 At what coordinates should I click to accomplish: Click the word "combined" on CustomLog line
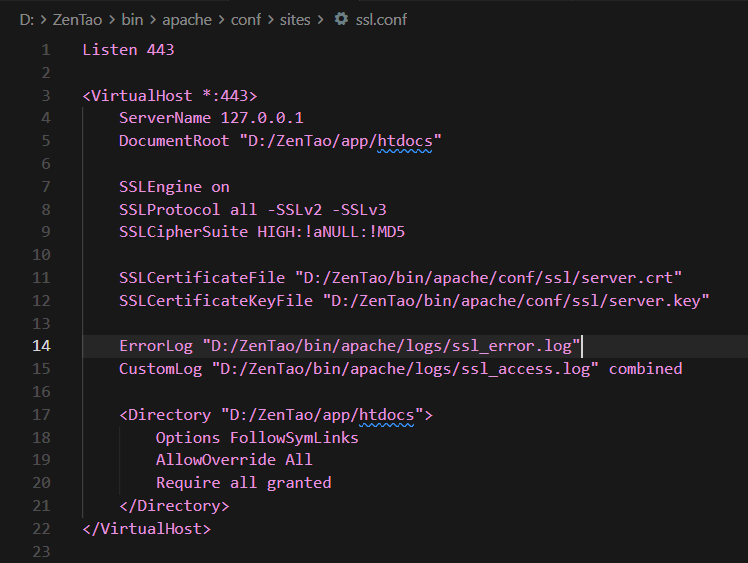645,369
